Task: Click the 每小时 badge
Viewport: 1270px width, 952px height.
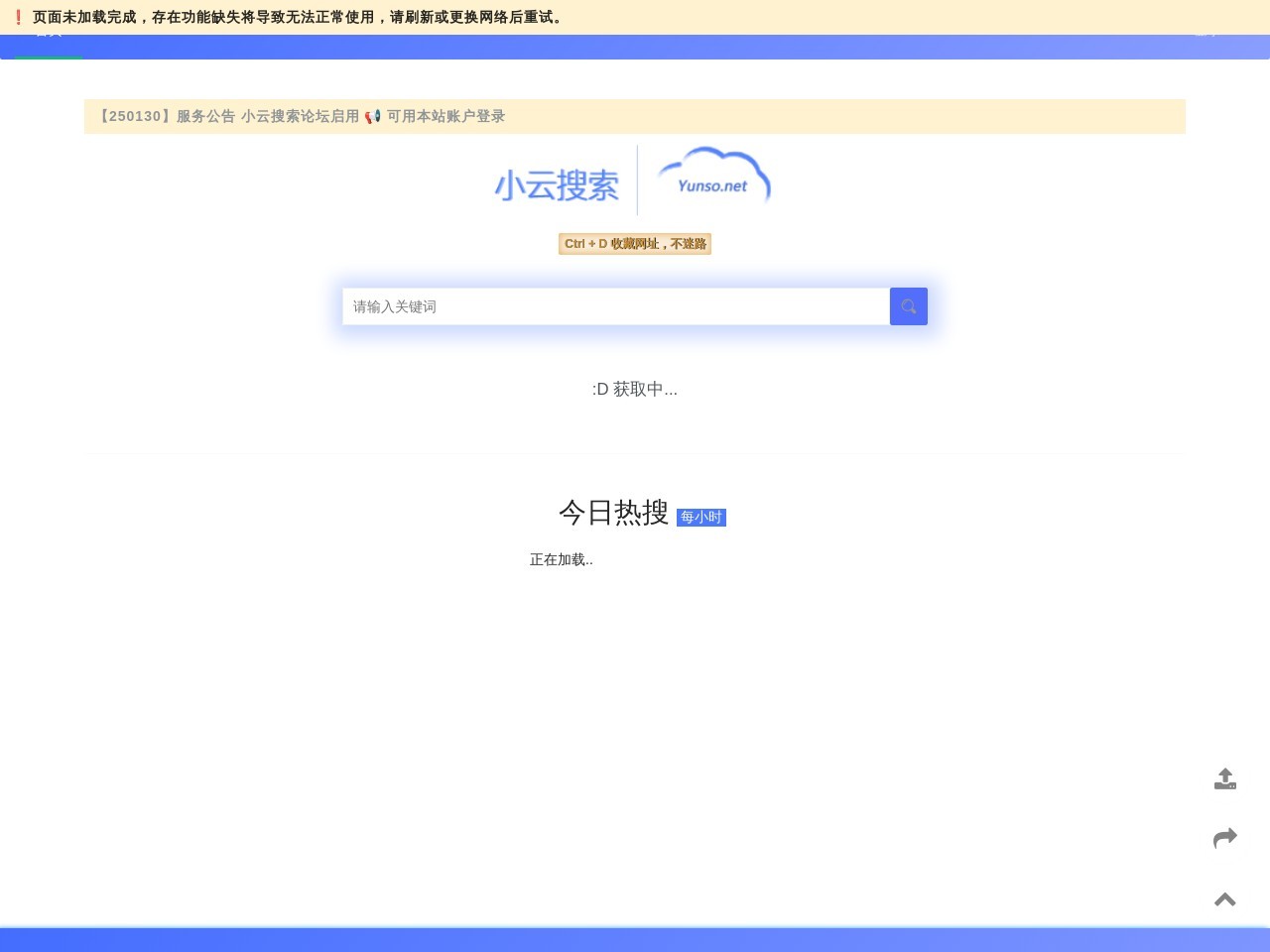Action: tap(701, 518)
